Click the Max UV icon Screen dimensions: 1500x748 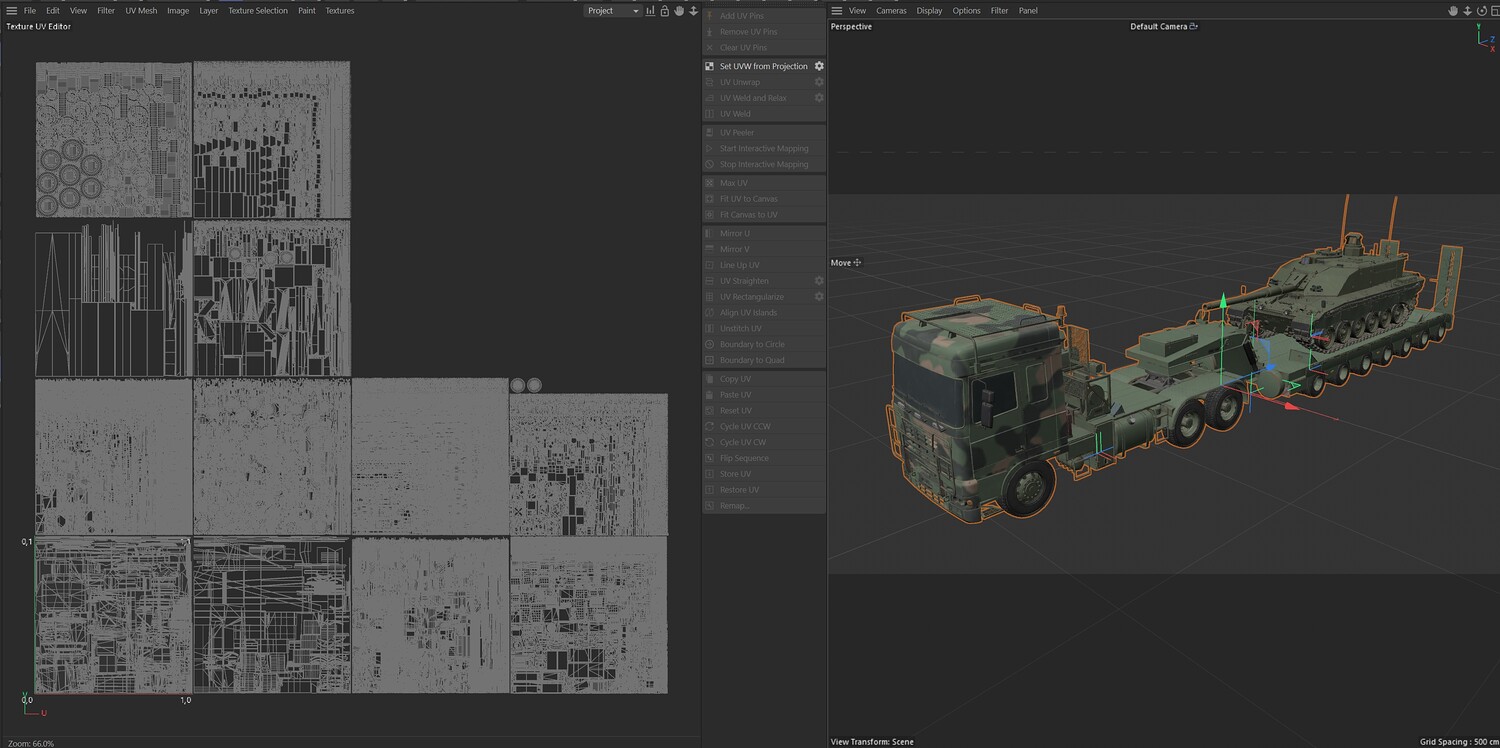[x=710, y=183]
